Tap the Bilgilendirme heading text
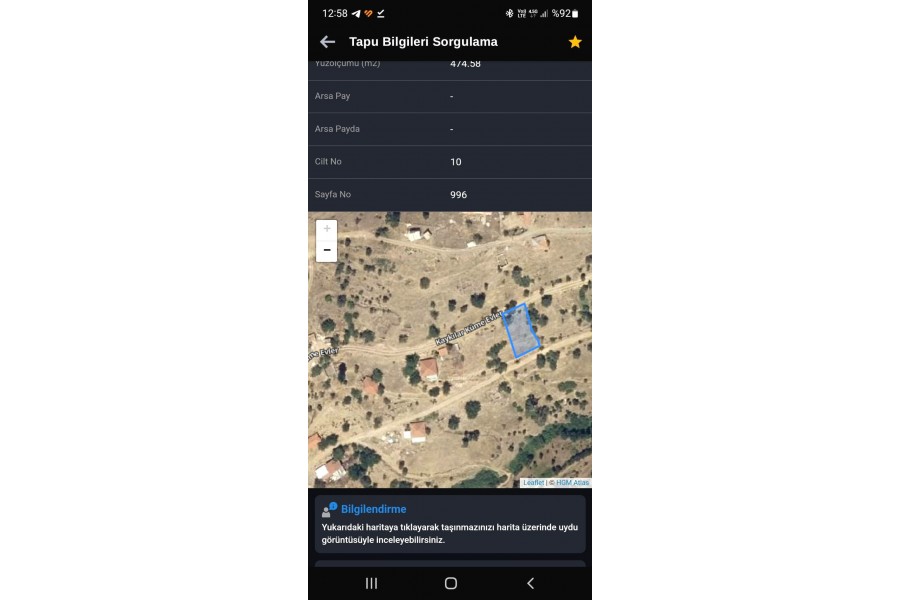The width and height of the screenshot is (900, 600). tap(374, 509)
